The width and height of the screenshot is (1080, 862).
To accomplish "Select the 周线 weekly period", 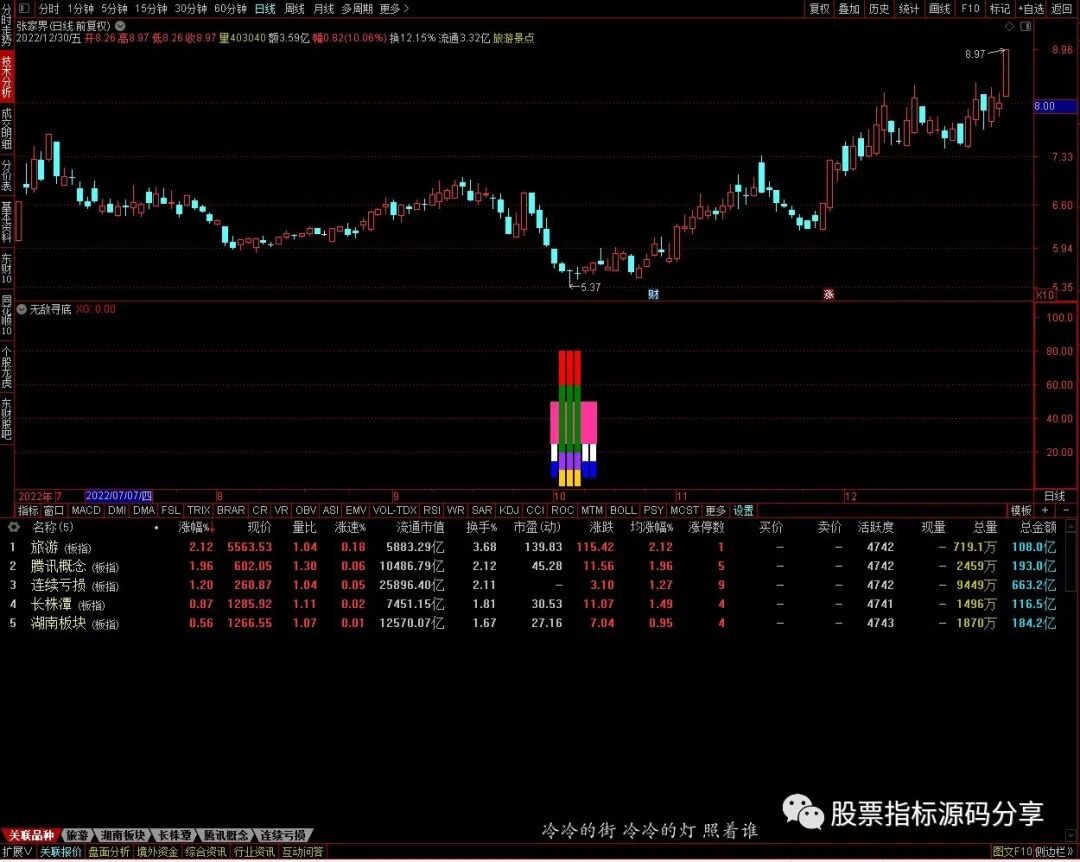I will click(294, 9).
